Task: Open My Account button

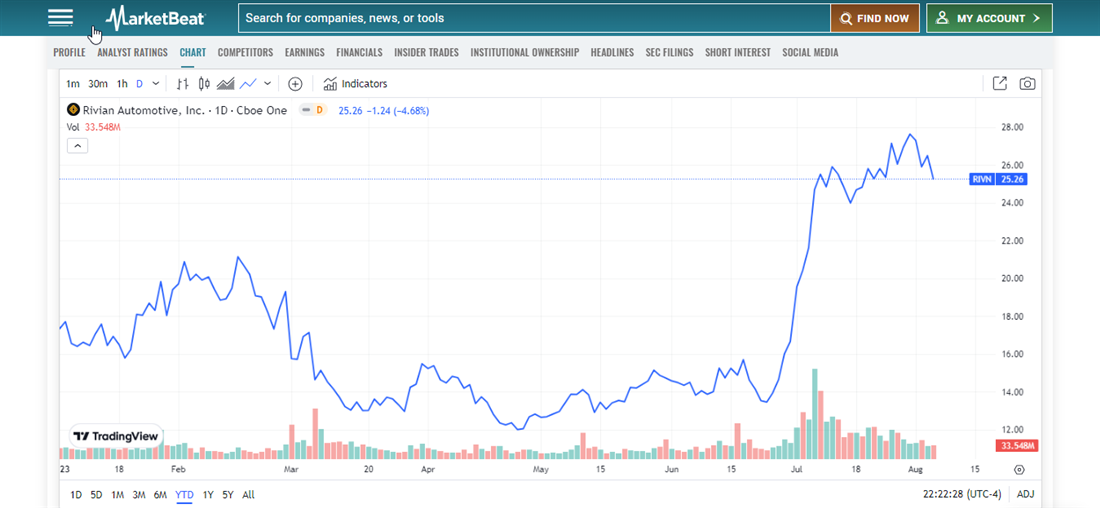Action: point(989,18)
